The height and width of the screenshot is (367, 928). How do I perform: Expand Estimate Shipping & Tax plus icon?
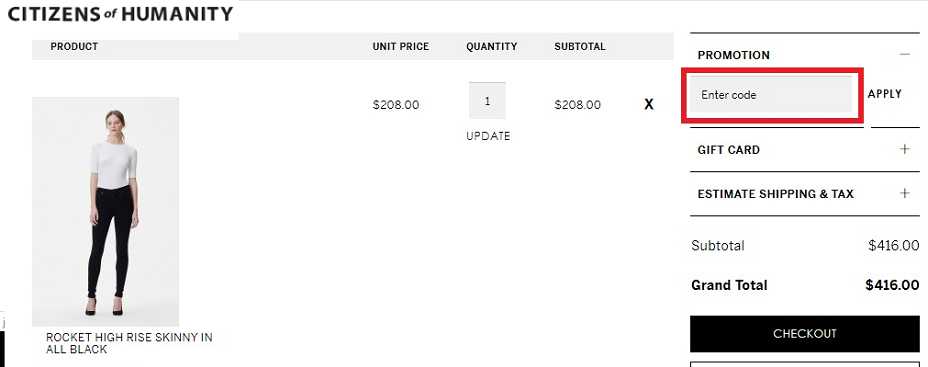point(904,193)
